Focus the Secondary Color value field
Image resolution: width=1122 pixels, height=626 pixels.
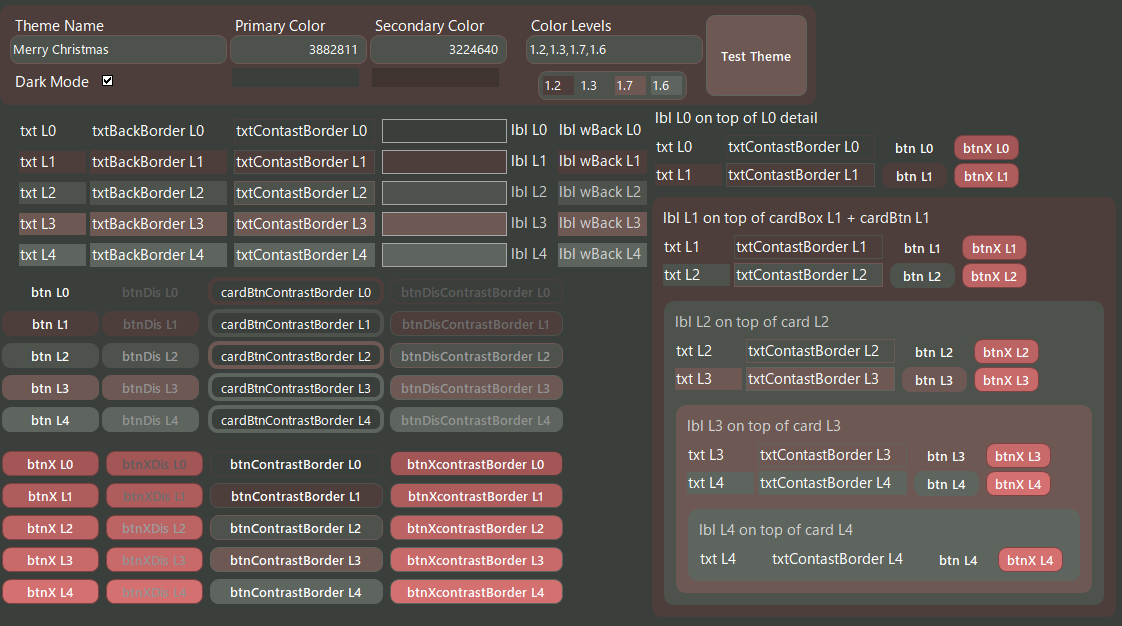(437, 49)
